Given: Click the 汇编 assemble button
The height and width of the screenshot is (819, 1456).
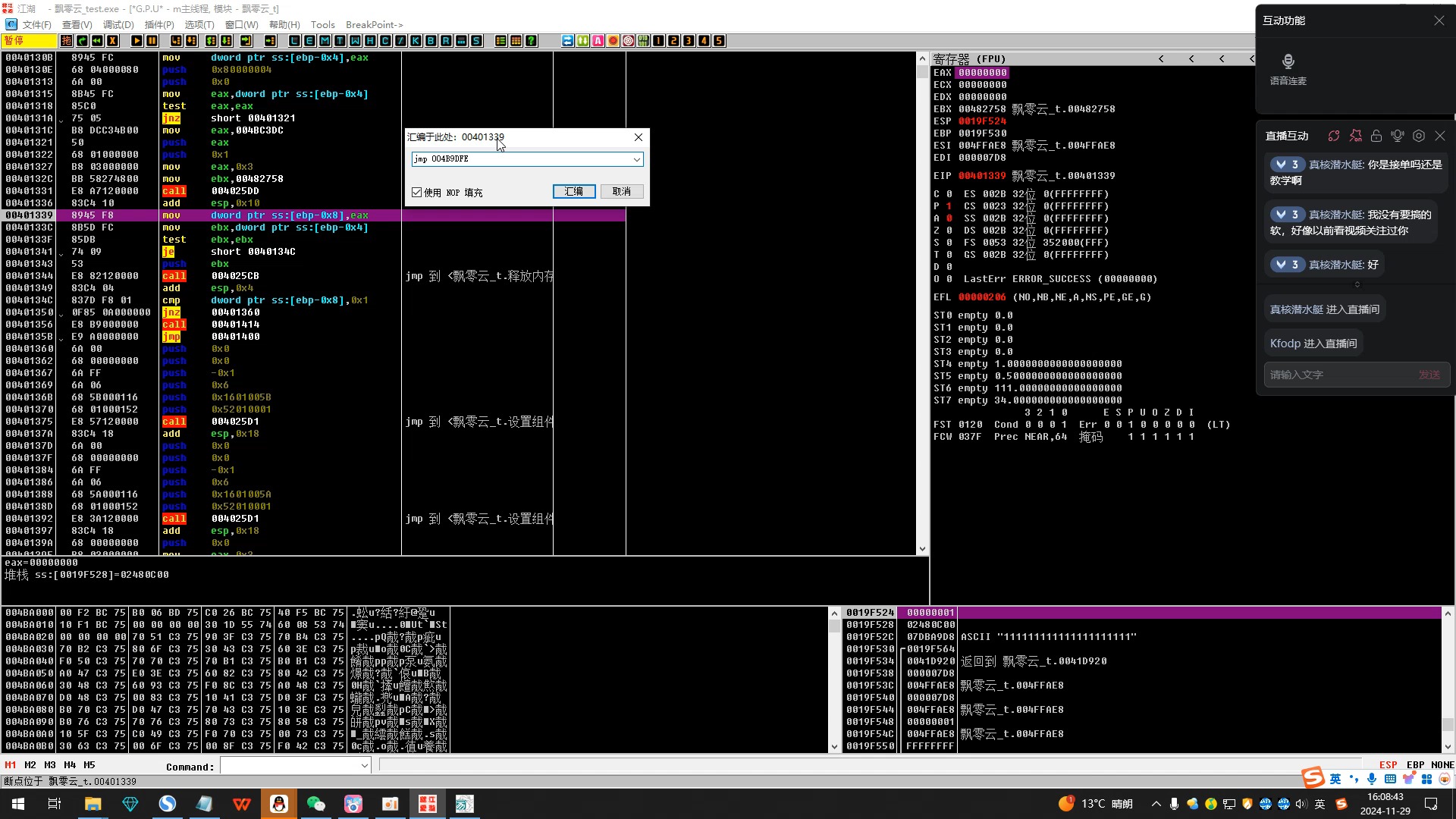Looking at the screenshot, I should tap(574, 192).
